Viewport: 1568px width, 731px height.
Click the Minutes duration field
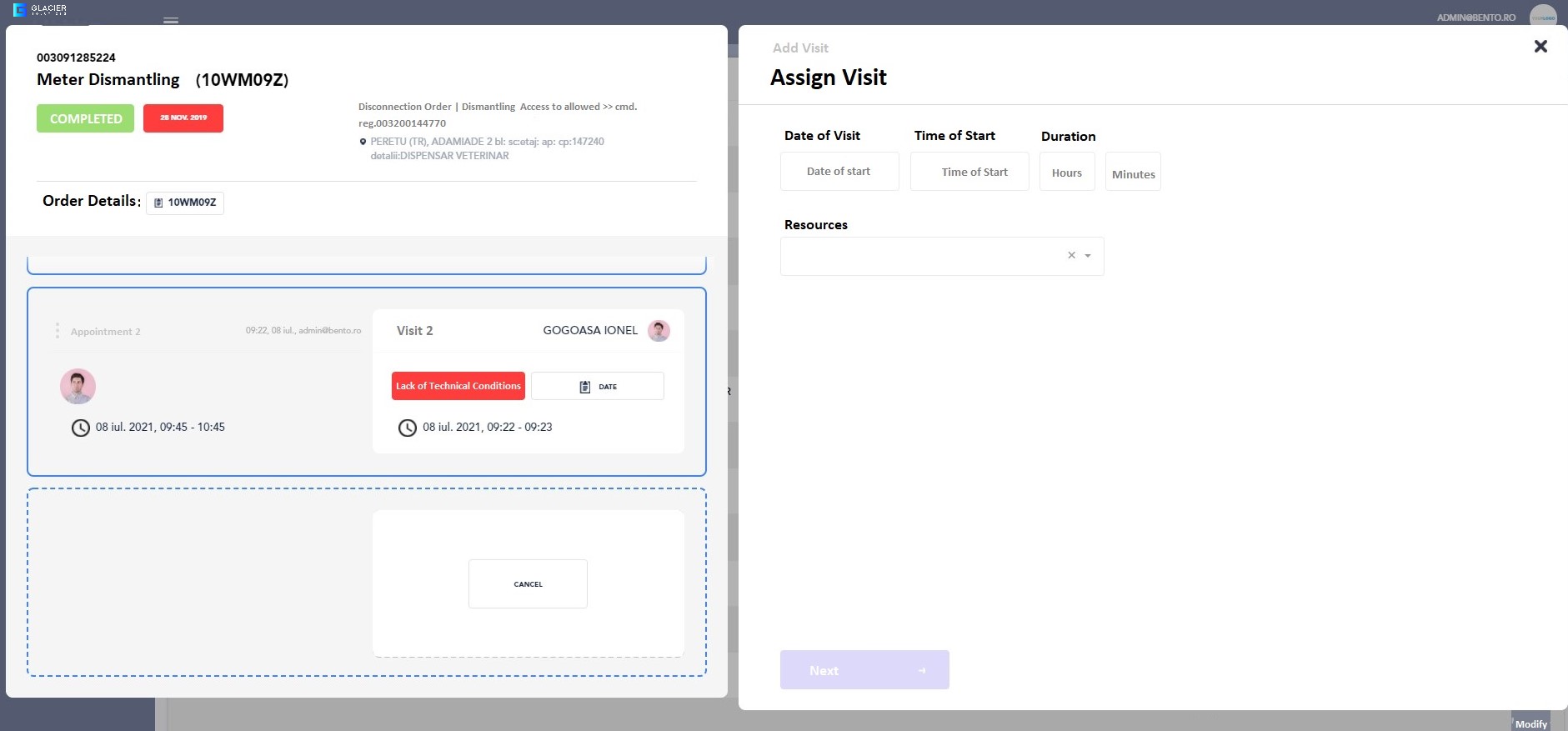tap(1133, 173)
